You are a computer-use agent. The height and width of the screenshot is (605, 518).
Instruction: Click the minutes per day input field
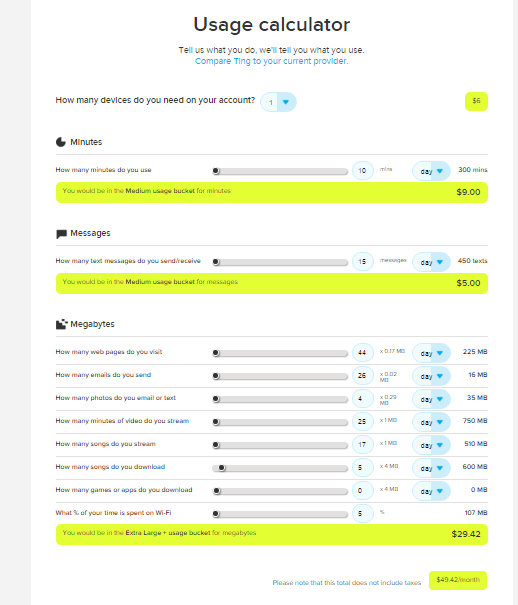[363, 171]
